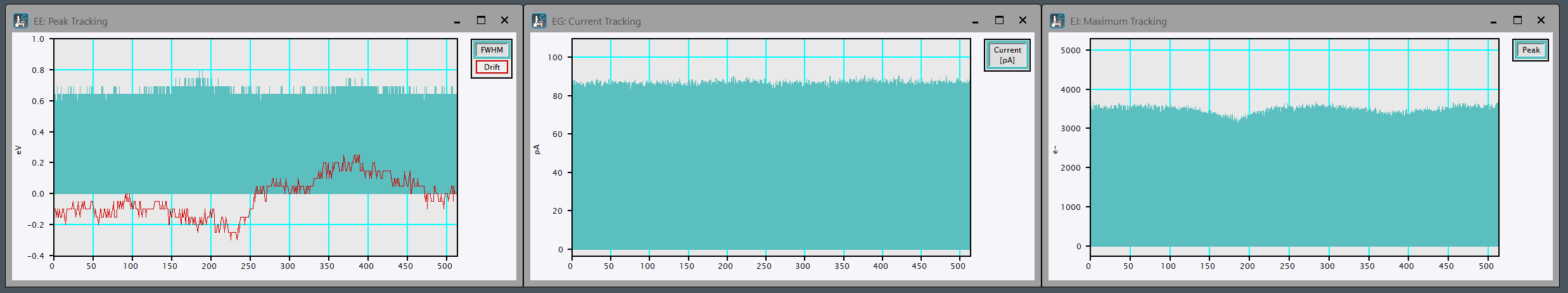Close the EJ: Maximum Tracking window
The height and width of the screenshot is (293, 1568).
pos(1541,20)
